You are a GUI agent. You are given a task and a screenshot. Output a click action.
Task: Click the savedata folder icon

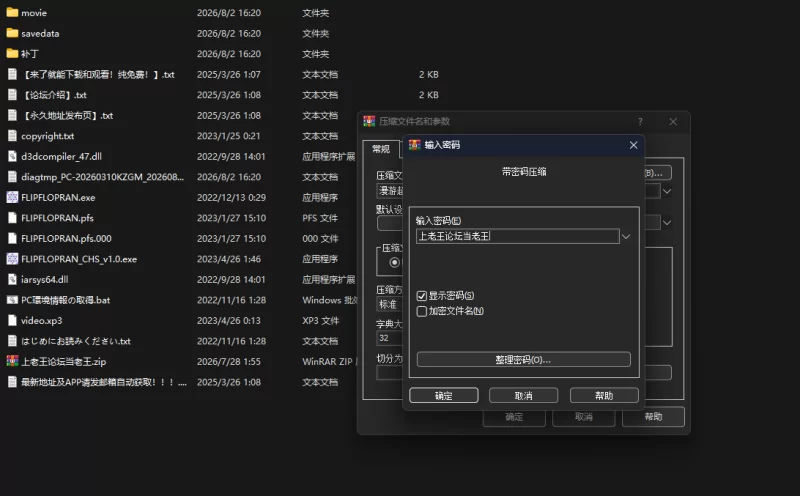pos(12,33)
